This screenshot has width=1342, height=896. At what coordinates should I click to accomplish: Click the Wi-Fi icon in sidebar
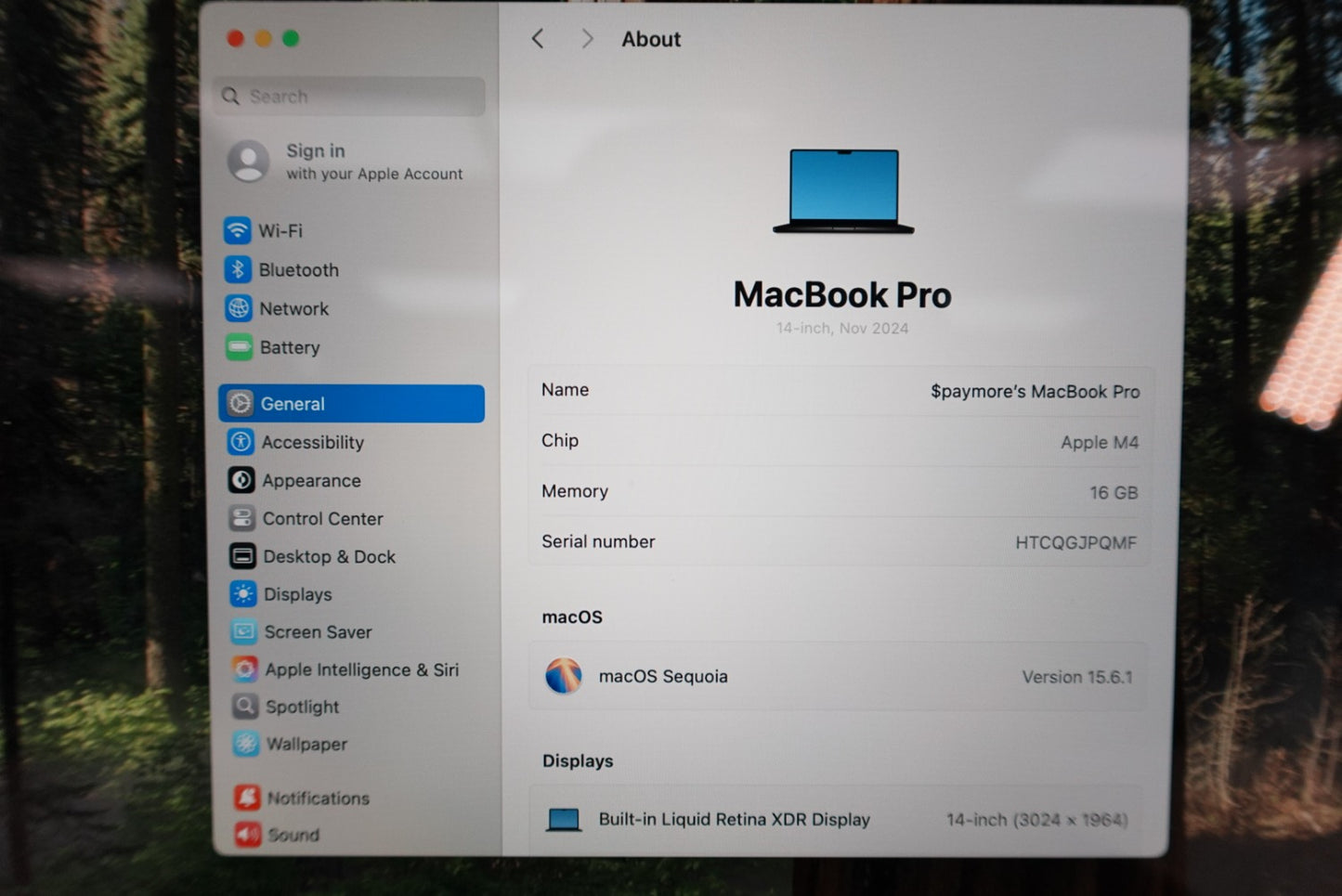(238, 230)
